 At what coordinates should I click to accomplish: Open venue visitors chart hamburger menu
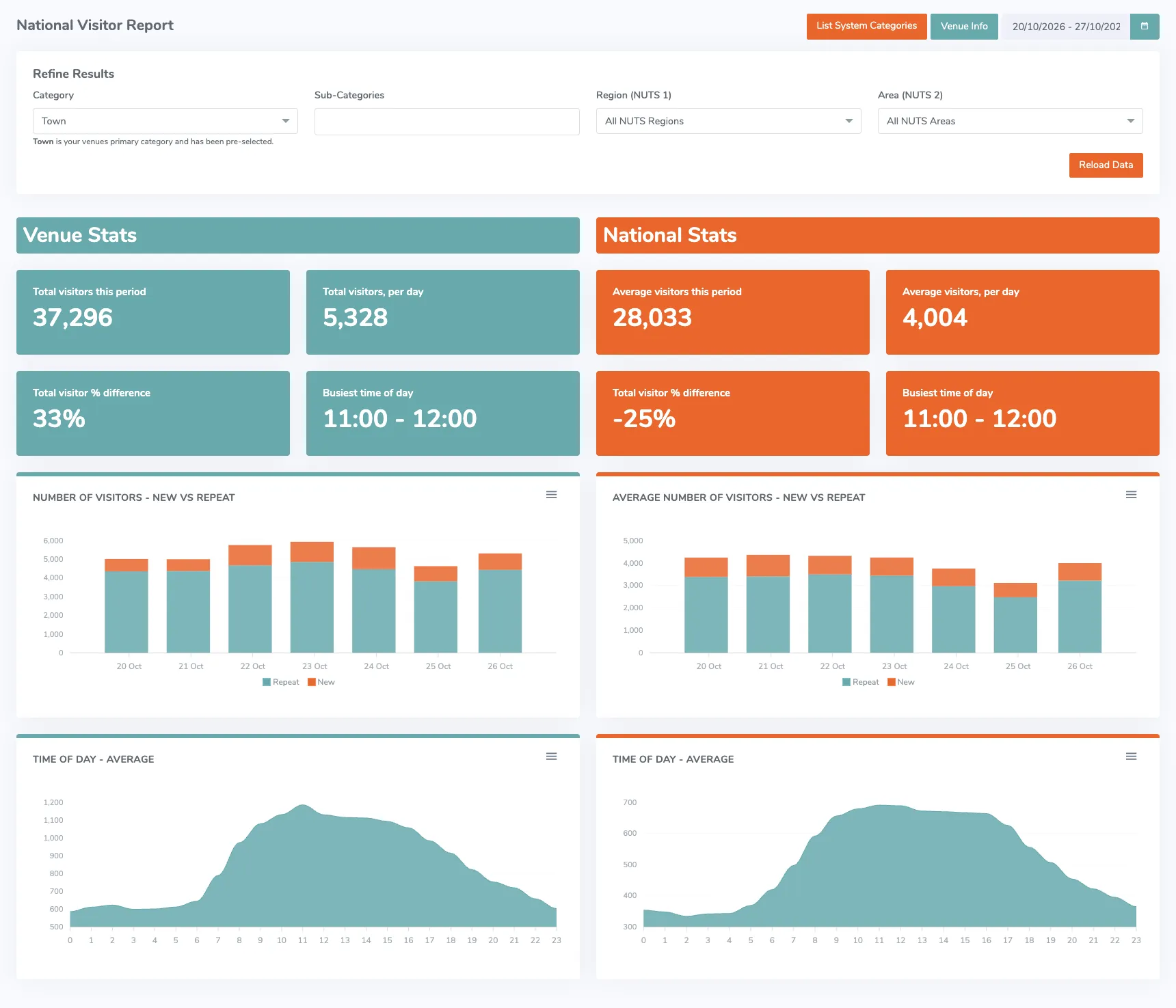coord(551,495)
